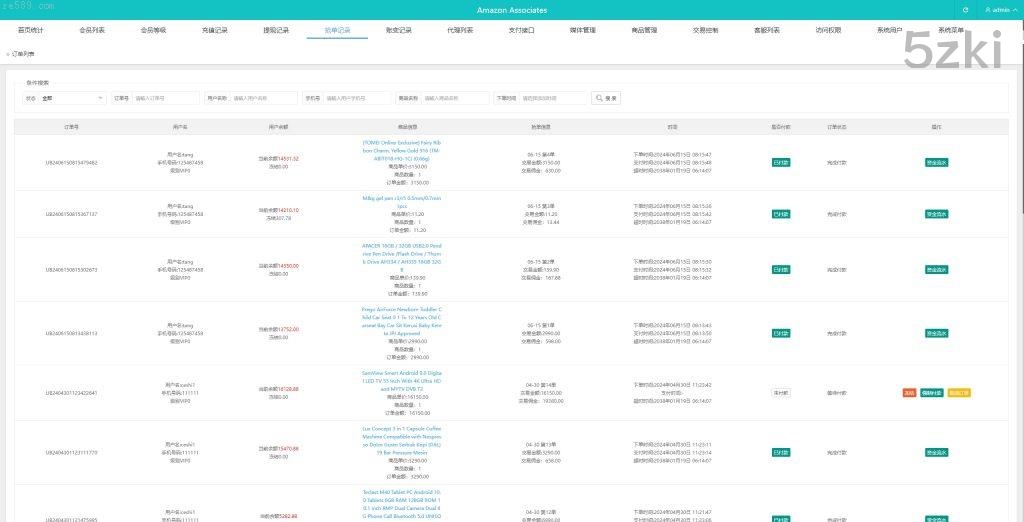Expand the 状态 status dropdown
Screen dimensions: 1024x522
(72, 98)
